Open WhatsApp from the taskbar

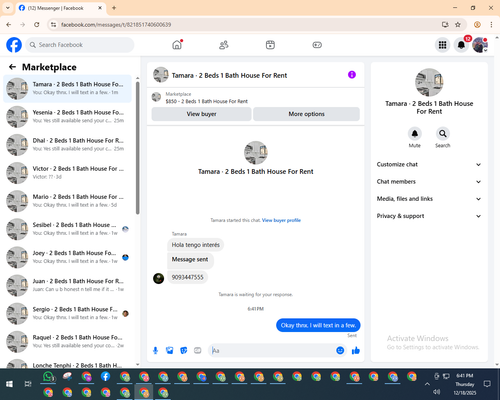[49, 377]
